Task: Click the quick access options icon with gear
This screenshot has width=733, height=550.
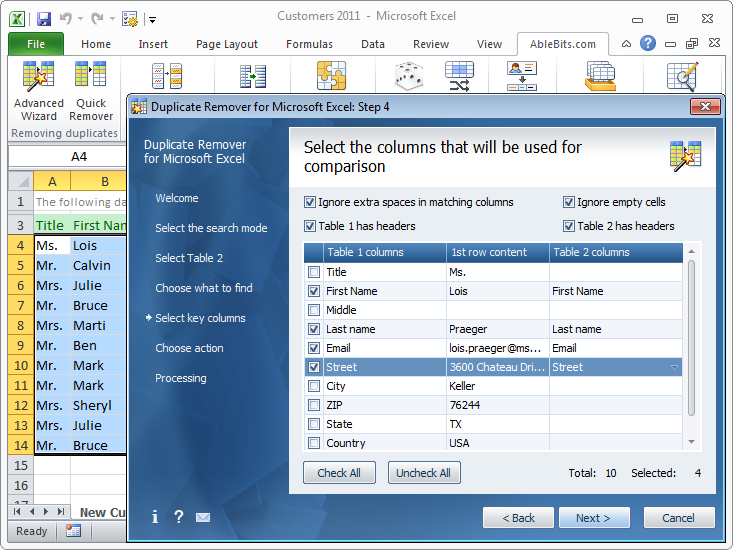Action: coord(130,19)
